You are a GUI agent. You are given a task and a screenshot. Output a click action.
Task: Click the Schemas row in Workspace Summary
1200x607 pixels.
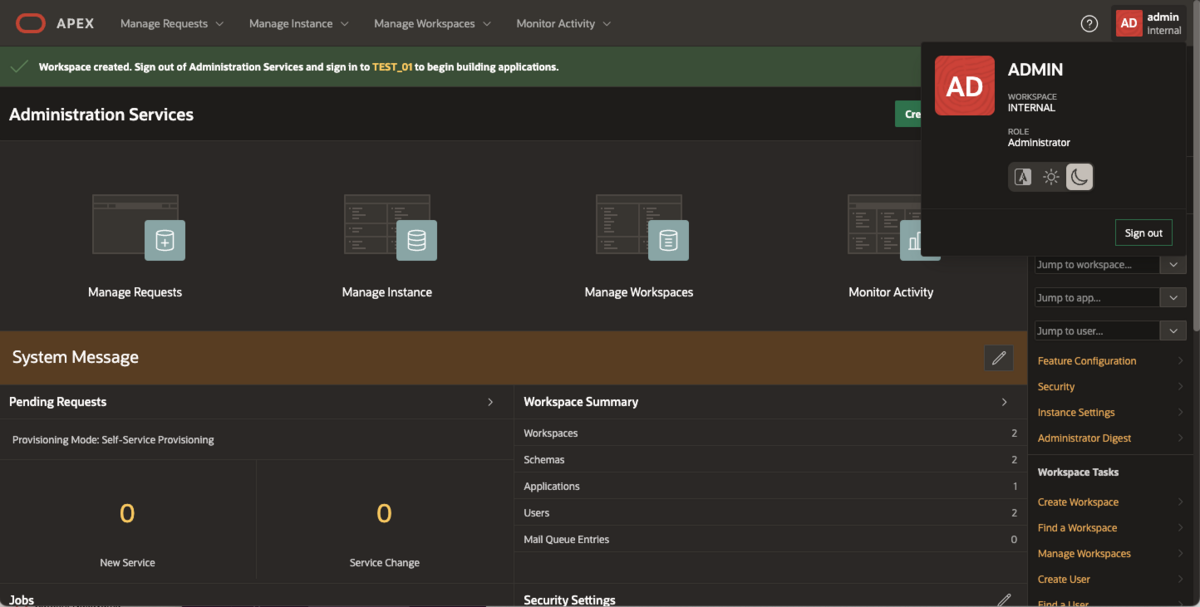(x=770, y=460)
